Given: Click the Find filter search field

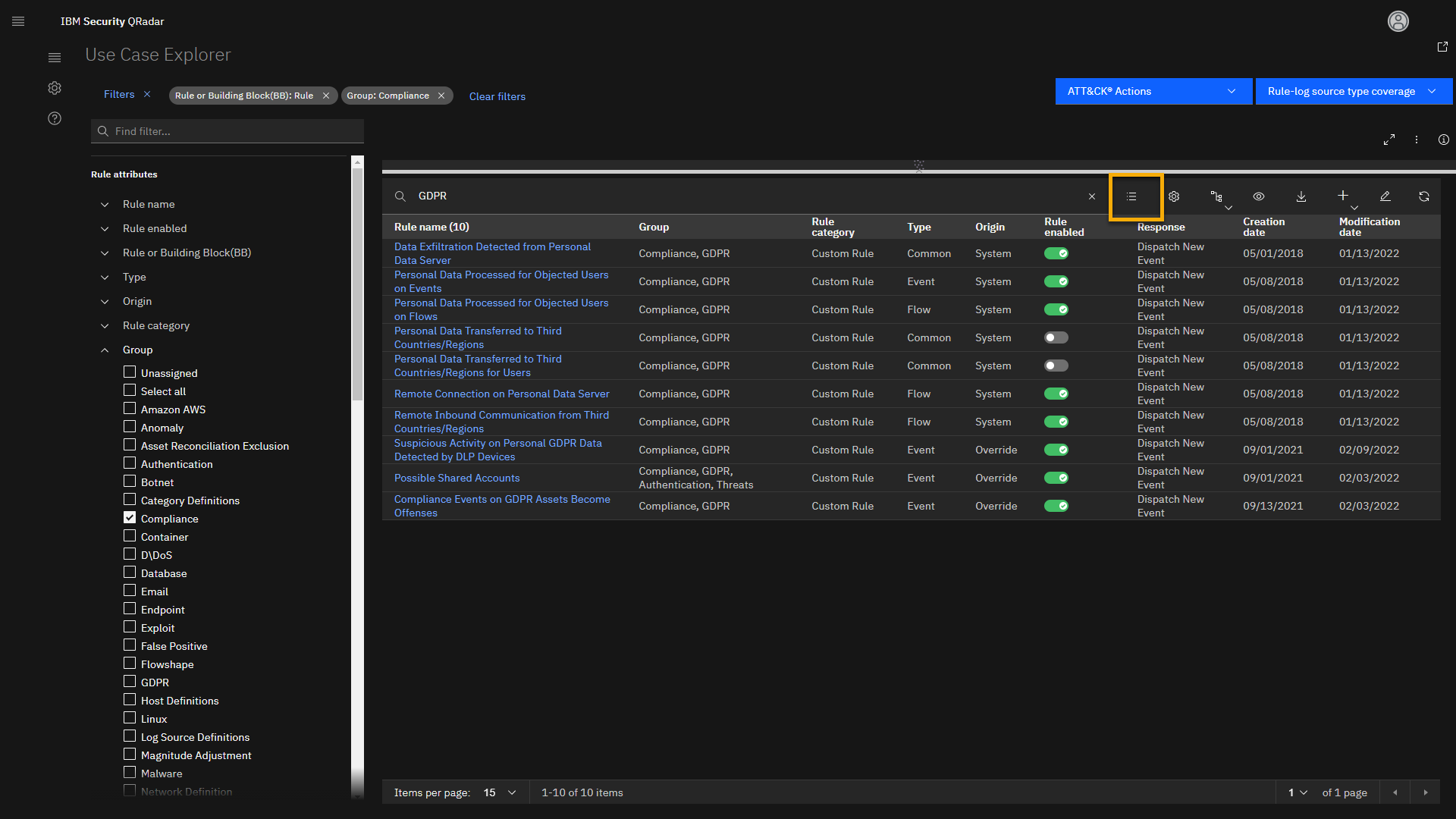Looking at the screenshot, I should (x=235, y=131).
